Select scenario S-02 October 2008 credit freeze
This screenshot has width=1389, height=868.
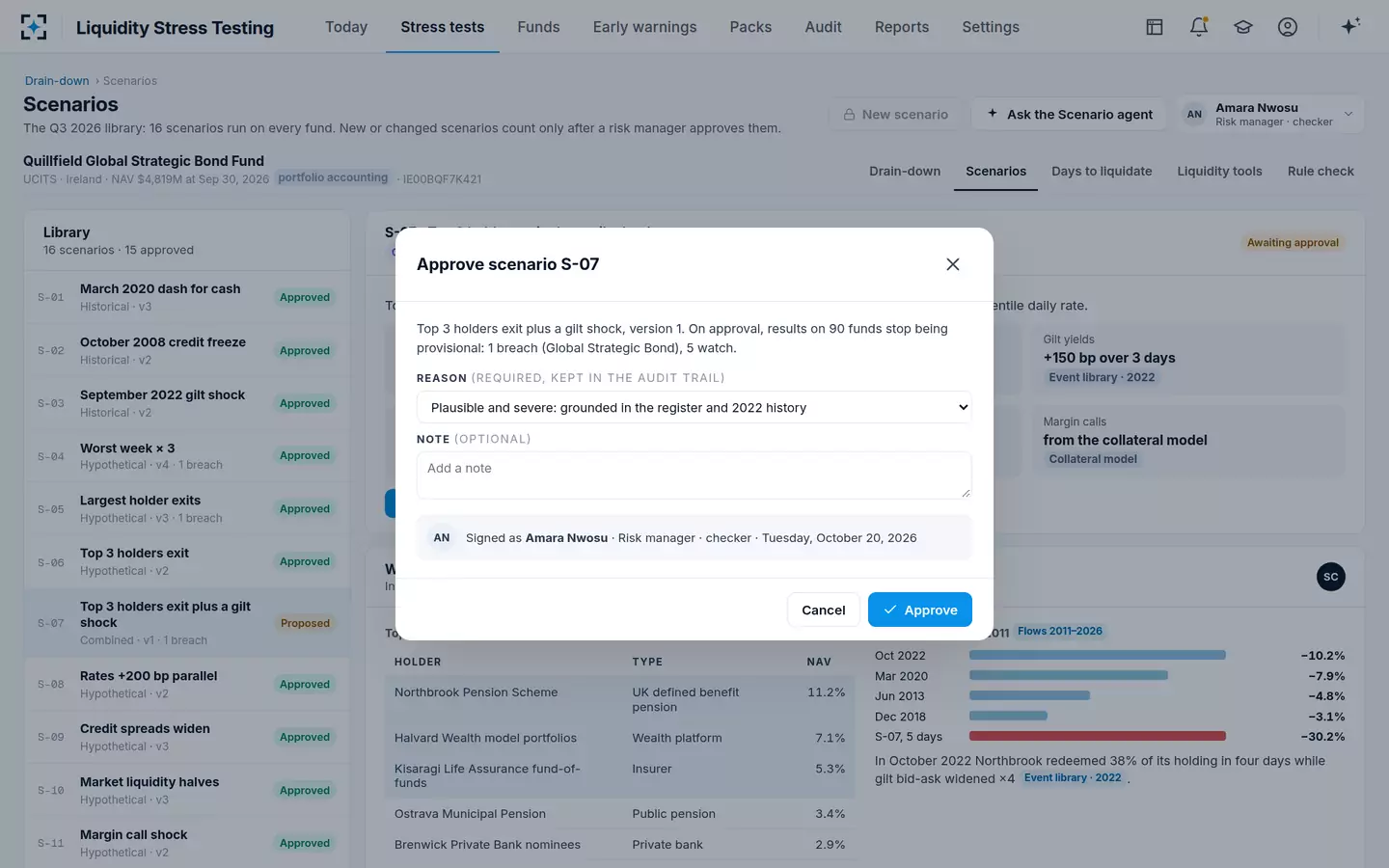tap(187, 350)
